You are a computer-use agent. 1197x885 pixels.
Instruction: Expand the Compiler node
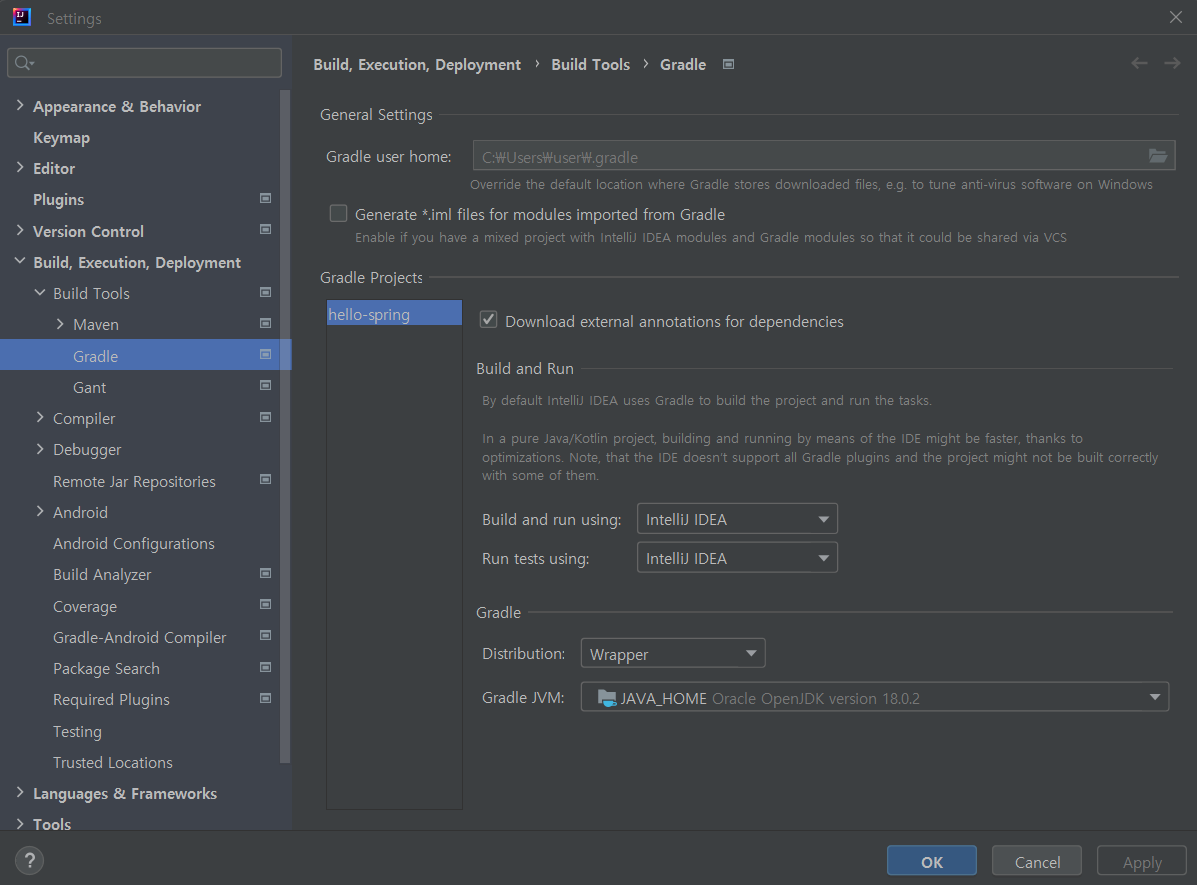[40, 418]
